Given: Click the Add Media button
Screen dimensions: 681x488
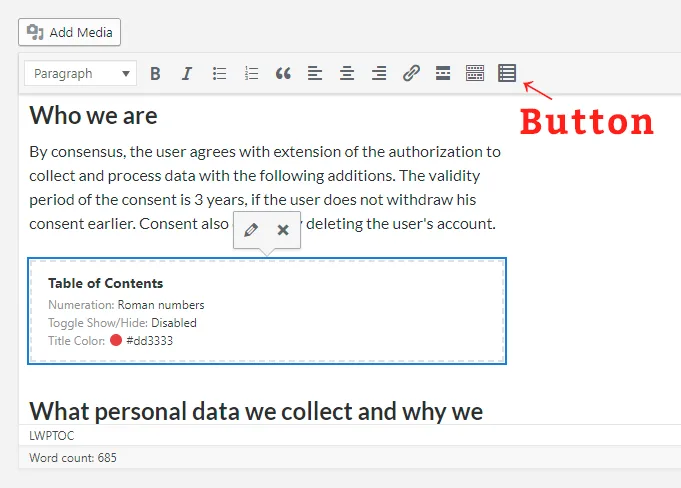Looking at the screenshot, I should pos(69,32).
